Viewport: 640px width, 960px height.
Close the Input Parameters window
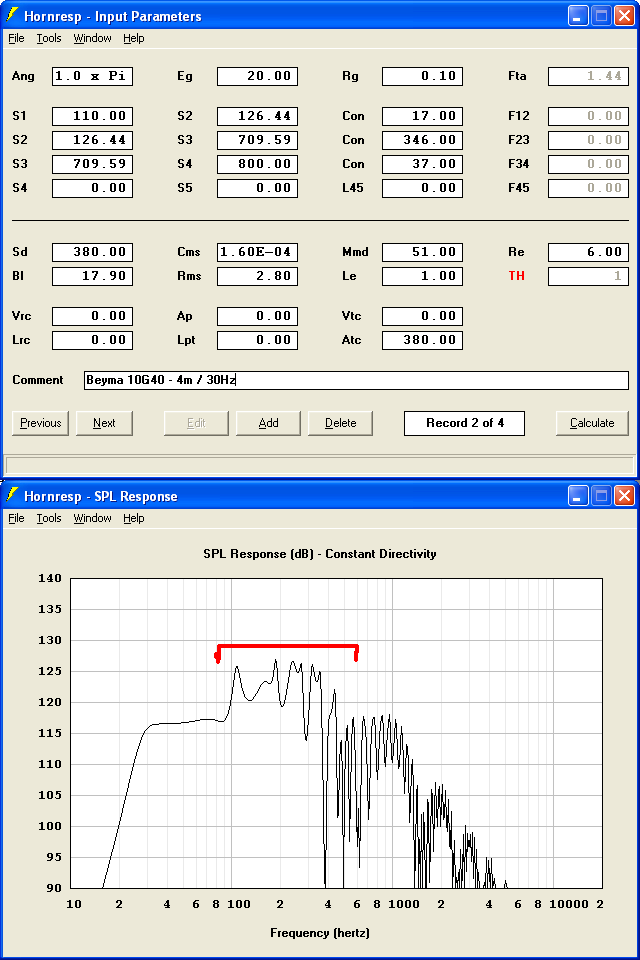point(624,16)
